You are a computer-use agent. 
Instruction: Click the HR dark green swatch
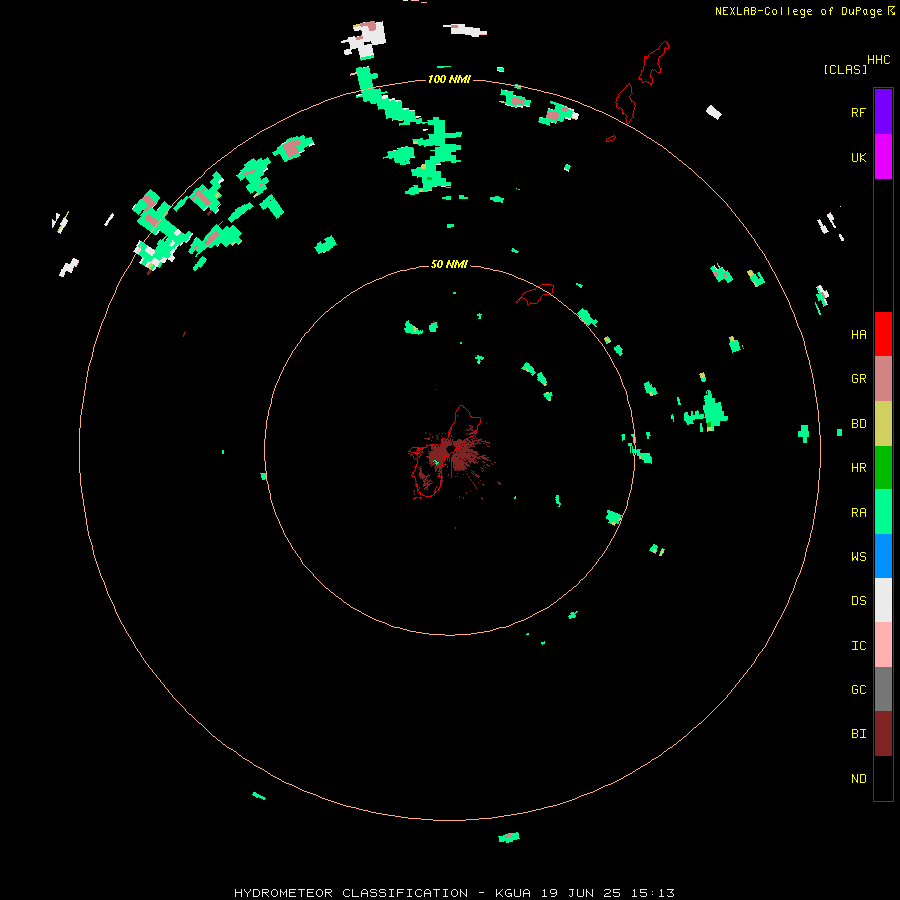coord(883,468)
